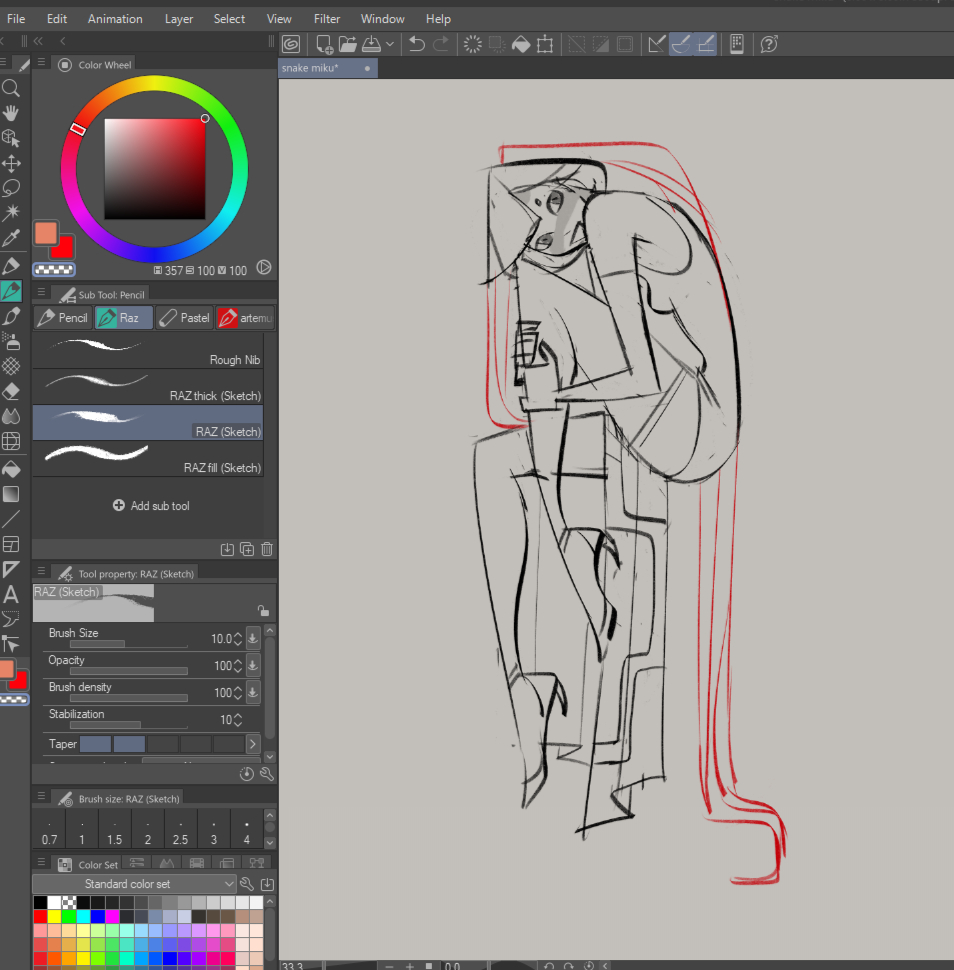Pick the Eraser tool
The width and height of the screenshot is (954, 970).
point(11,391)
